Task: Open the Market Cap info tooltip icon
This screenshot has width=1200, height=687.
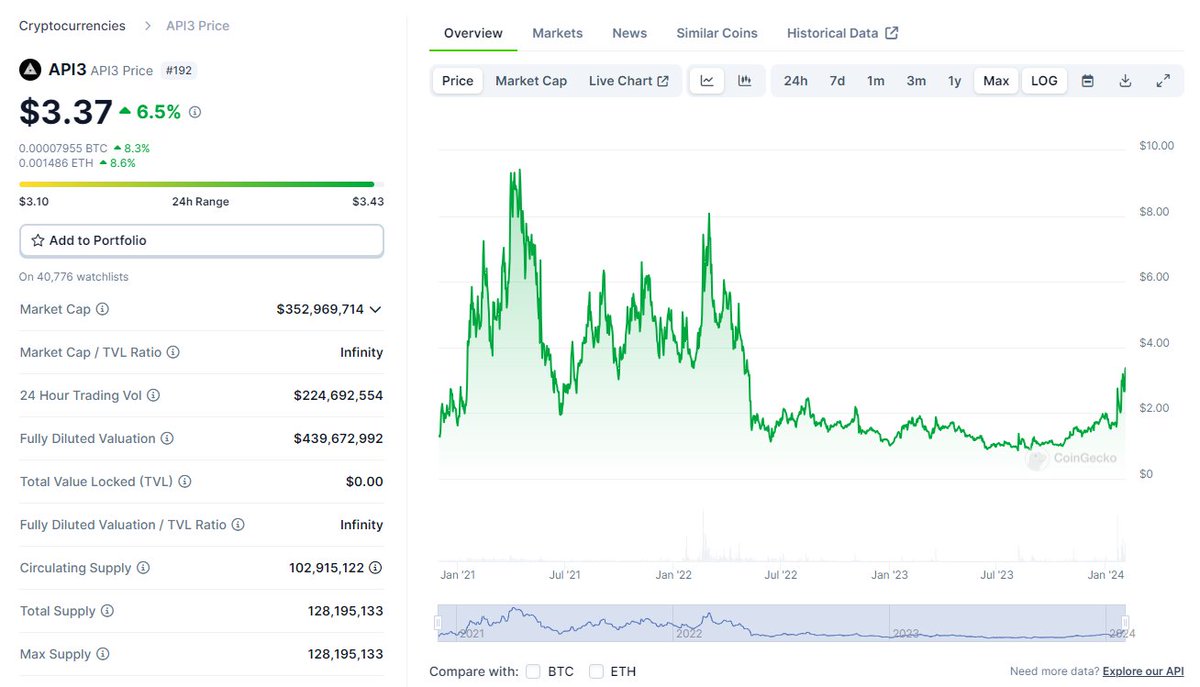Action: [x=102, y=310]
